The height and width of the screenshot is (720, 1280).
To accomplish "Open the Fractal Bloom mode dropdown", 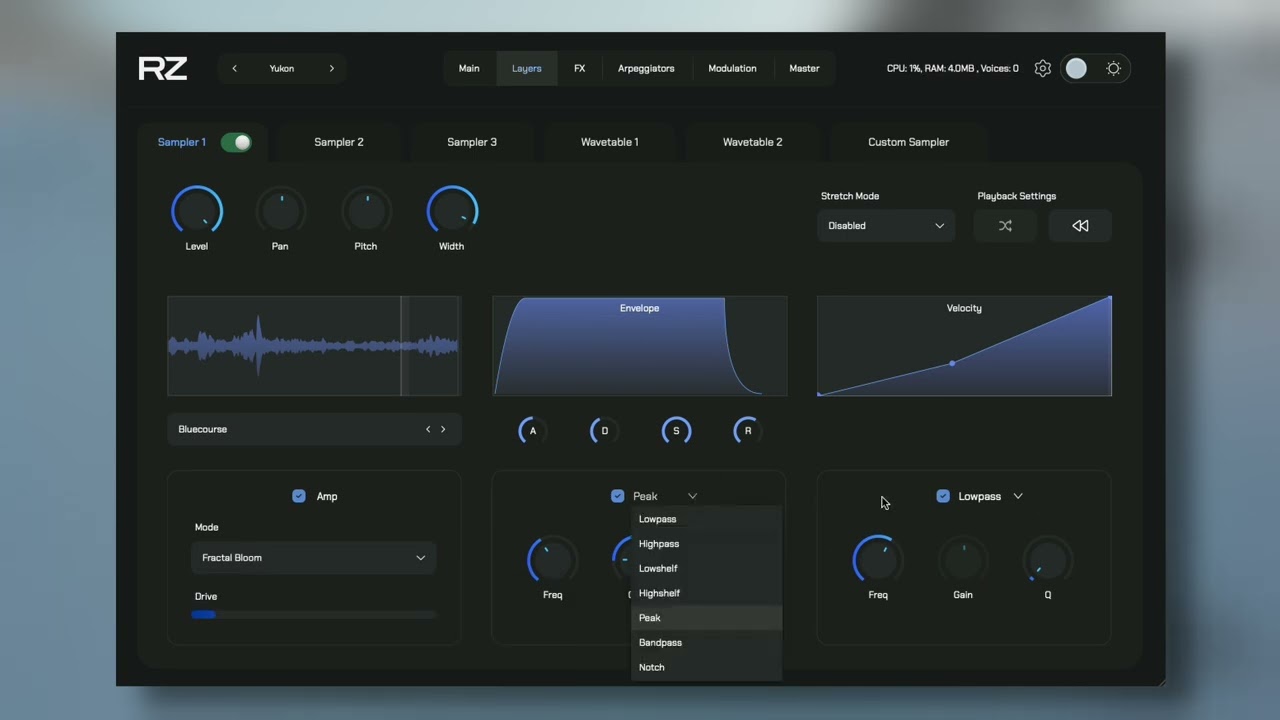I will pos(313,558).
